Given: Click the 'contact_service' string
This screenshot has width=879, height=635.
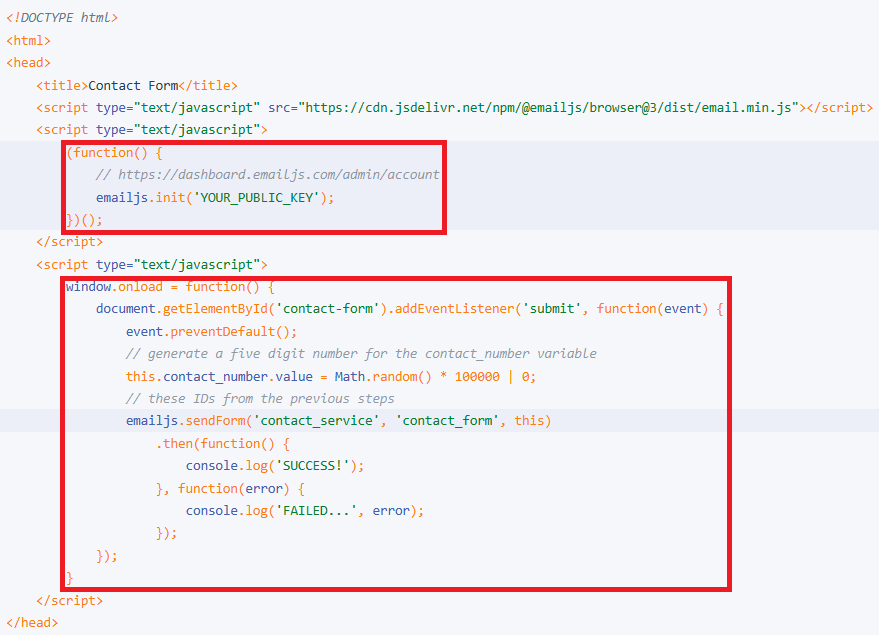Looking at the screenshot, I should click(x=316, y=421).
